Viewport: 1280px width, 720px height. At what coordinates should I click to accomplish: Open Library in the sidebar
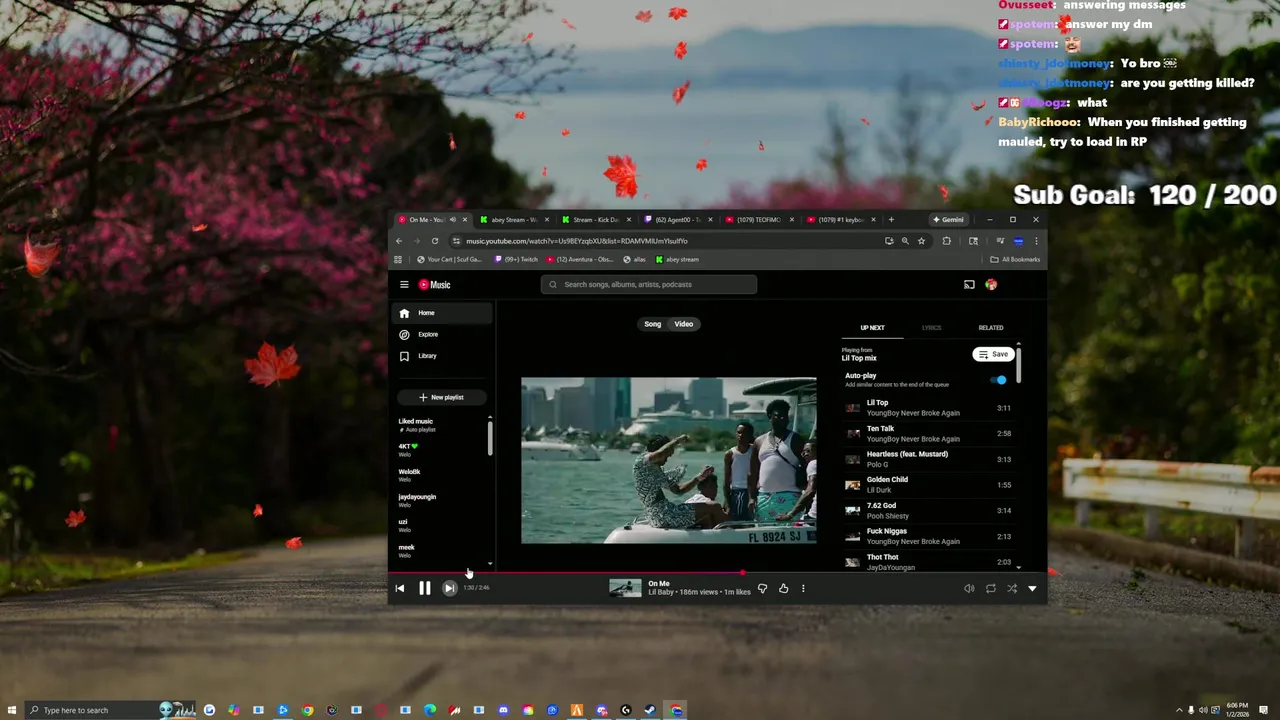pos(444,356)
